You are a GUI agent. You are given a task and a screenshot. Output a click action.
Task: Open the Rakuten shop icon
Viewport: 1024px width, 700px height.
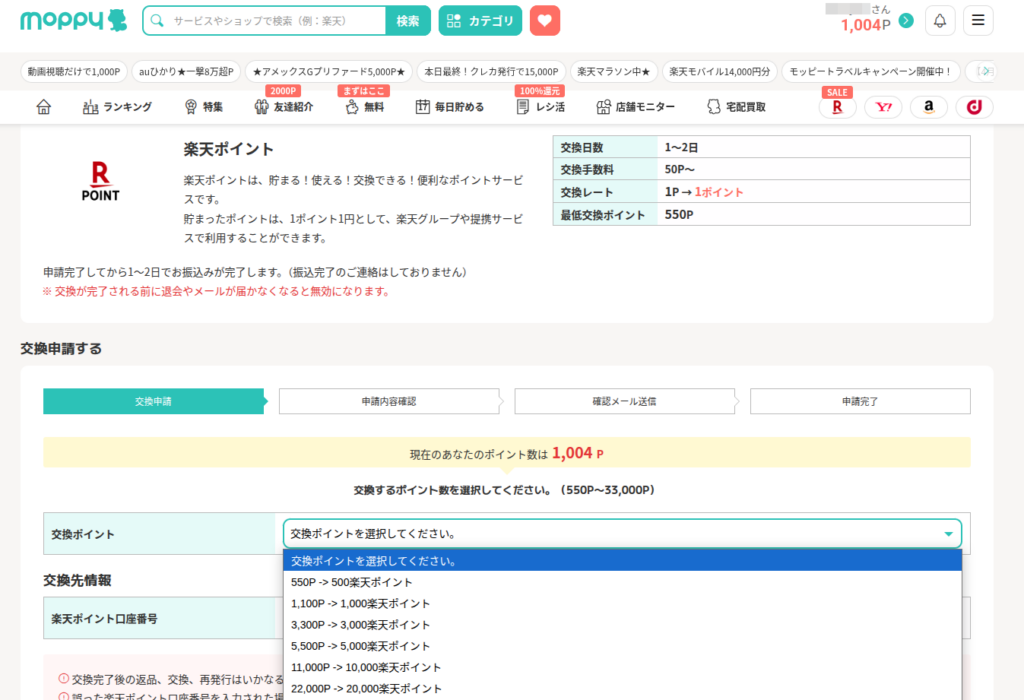(x=837, y=107)
